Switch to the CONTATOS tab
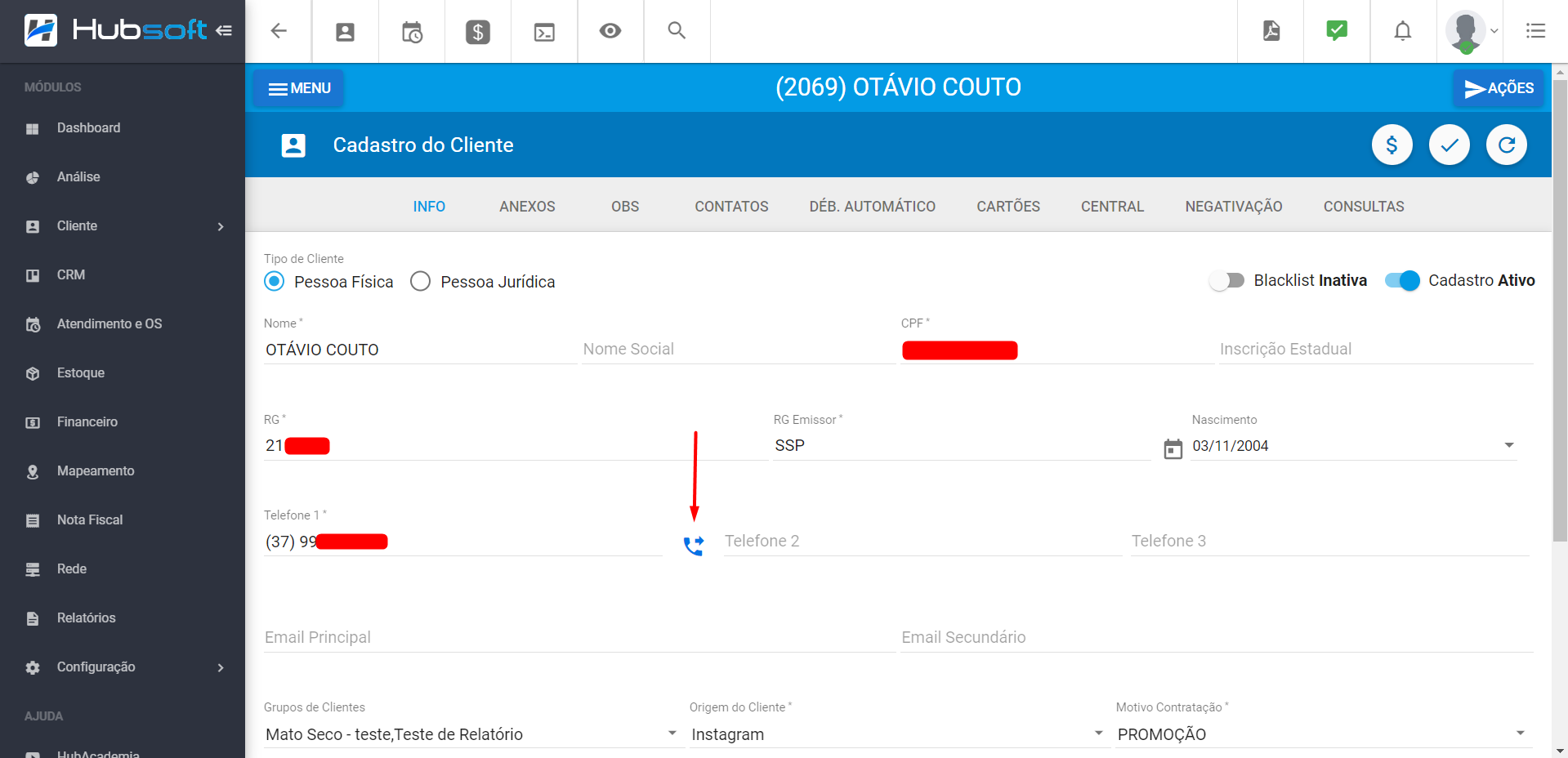Viewport: 1568px width, 758px height. [x=731, y=207]
